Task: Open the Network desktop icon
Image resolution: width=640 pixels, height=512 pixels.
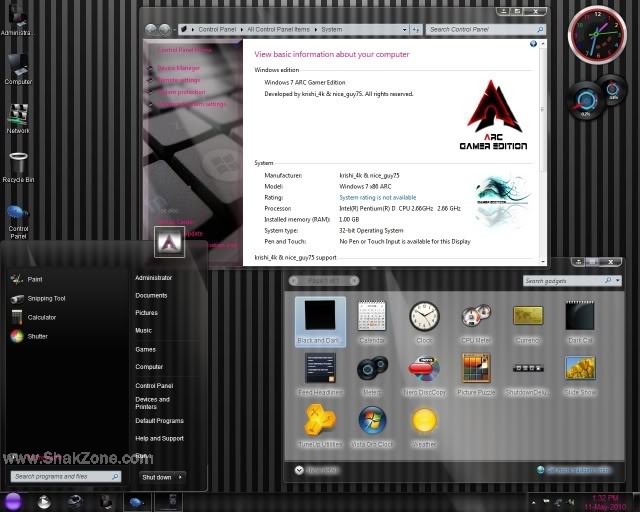Action: [18, 118]
